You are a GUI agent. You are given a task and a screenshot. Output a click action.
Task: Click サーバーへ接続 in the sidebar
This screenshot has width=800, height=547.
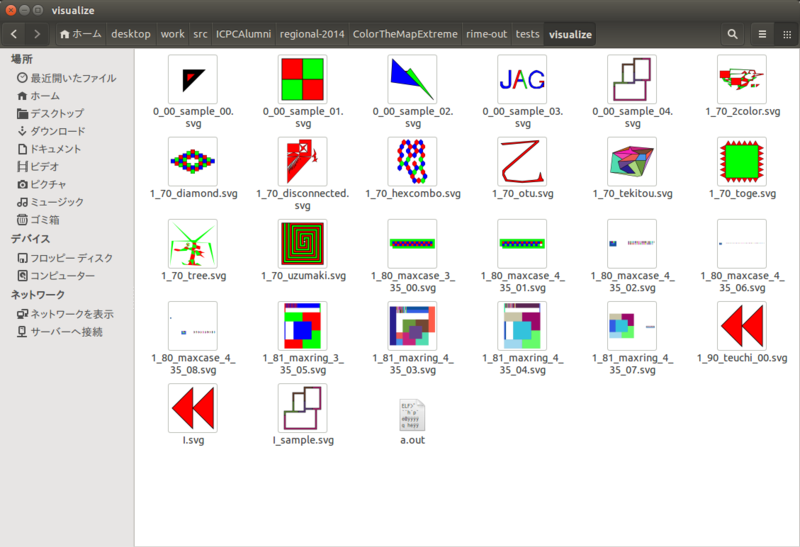(60, 332)
